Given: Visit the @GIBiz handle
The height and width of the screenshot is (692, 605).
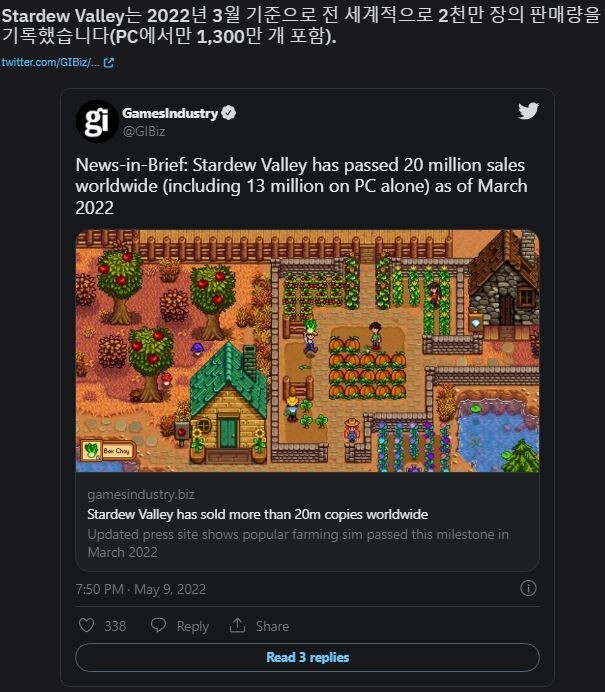Looking at the screenshot, I should click(143, 130).
